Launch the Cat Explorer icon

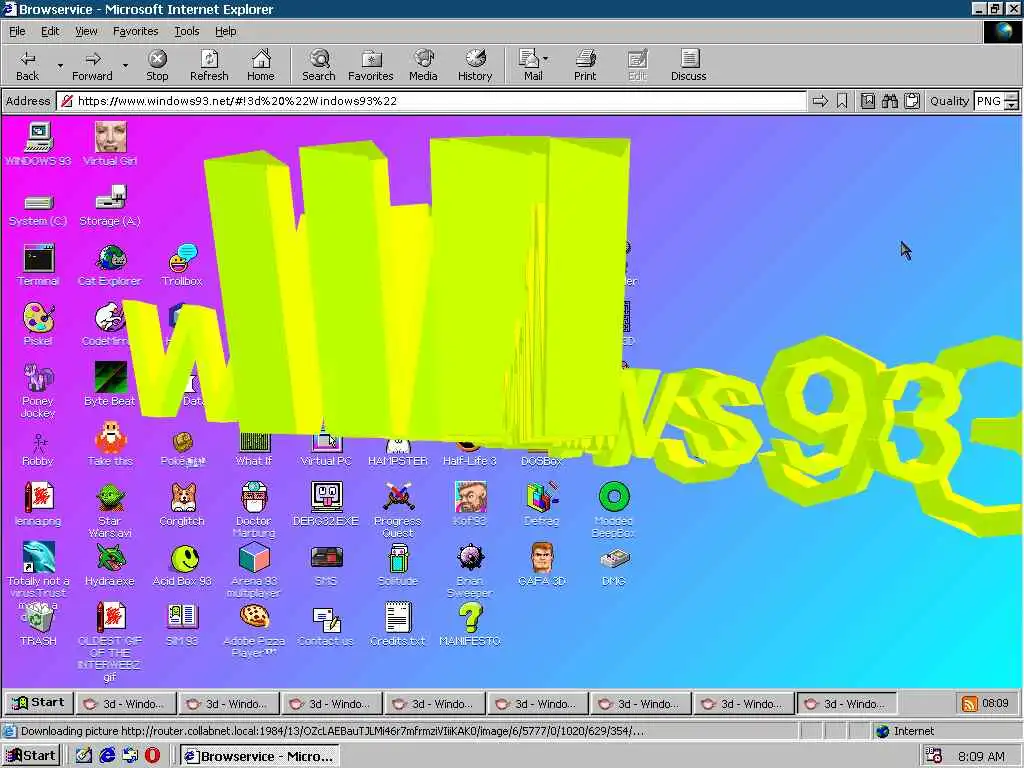tap(110, 265)
